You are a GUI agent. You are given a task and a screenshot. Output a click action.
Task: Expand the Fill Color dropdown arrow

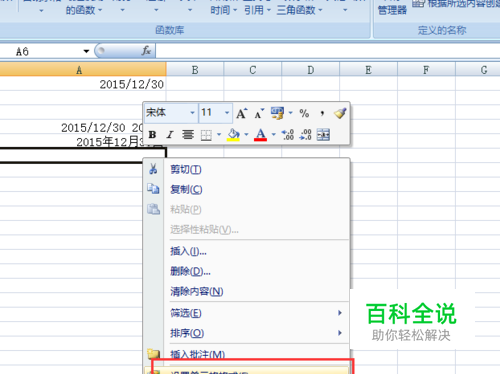246,134
